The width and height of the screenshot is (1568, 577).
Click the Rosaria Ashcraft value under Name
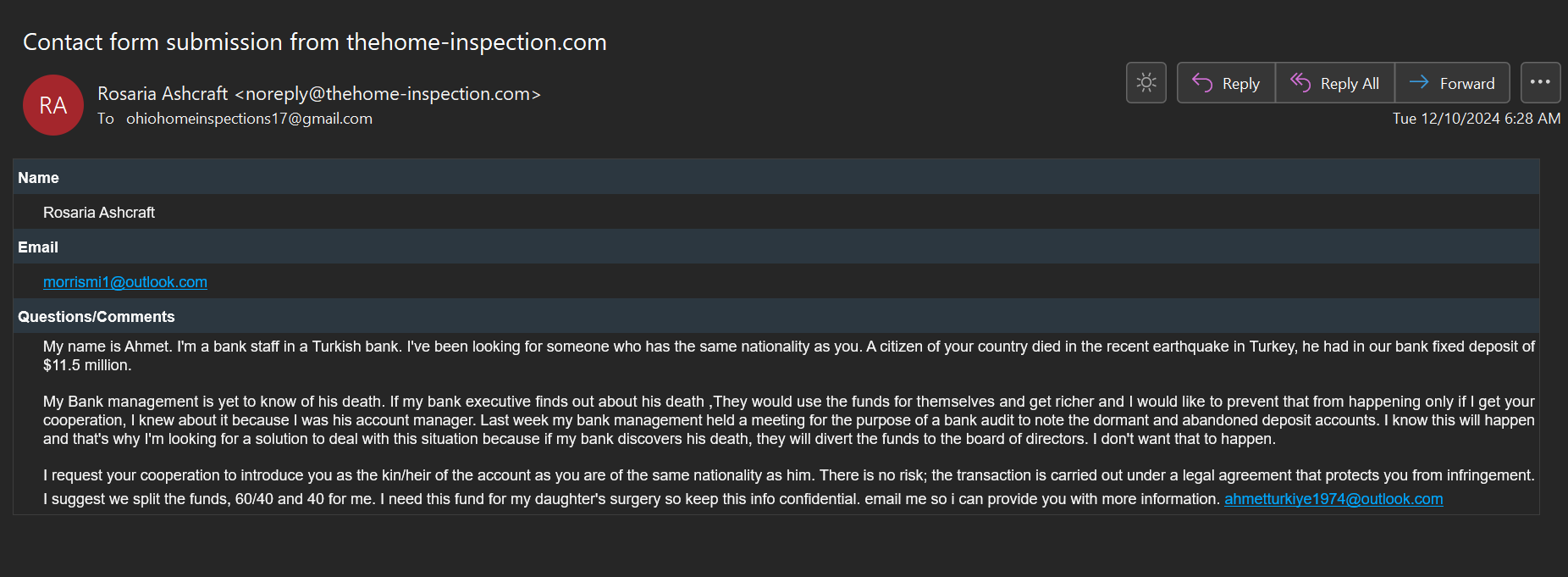click(99, 213)
